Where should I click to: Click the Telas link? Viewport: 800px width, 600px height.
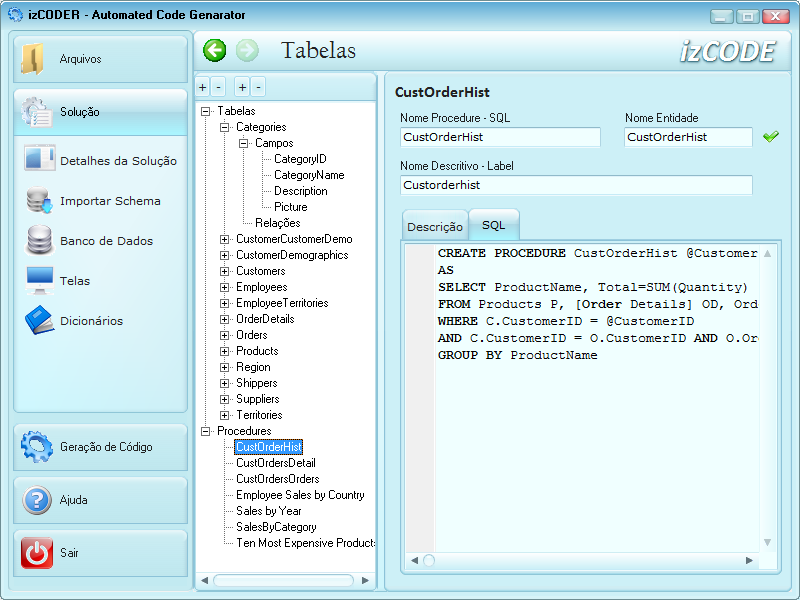[x=74, y=281]
